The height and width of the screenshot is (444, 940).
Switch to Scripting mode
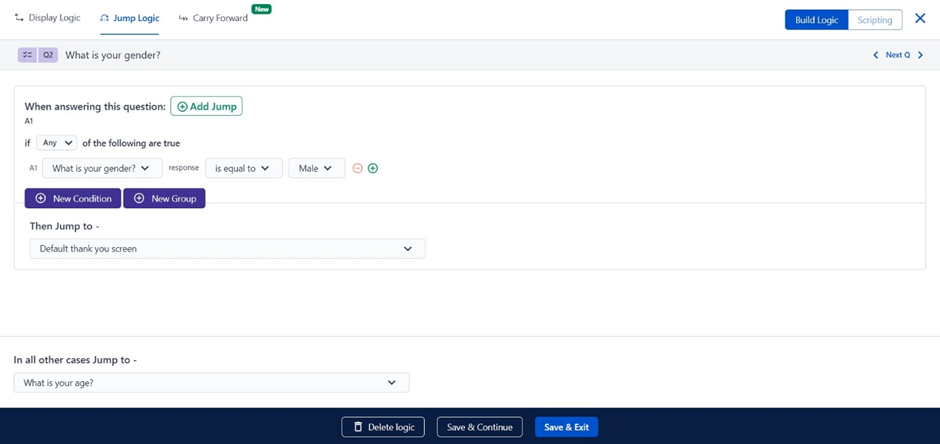[x=874, y=20]
